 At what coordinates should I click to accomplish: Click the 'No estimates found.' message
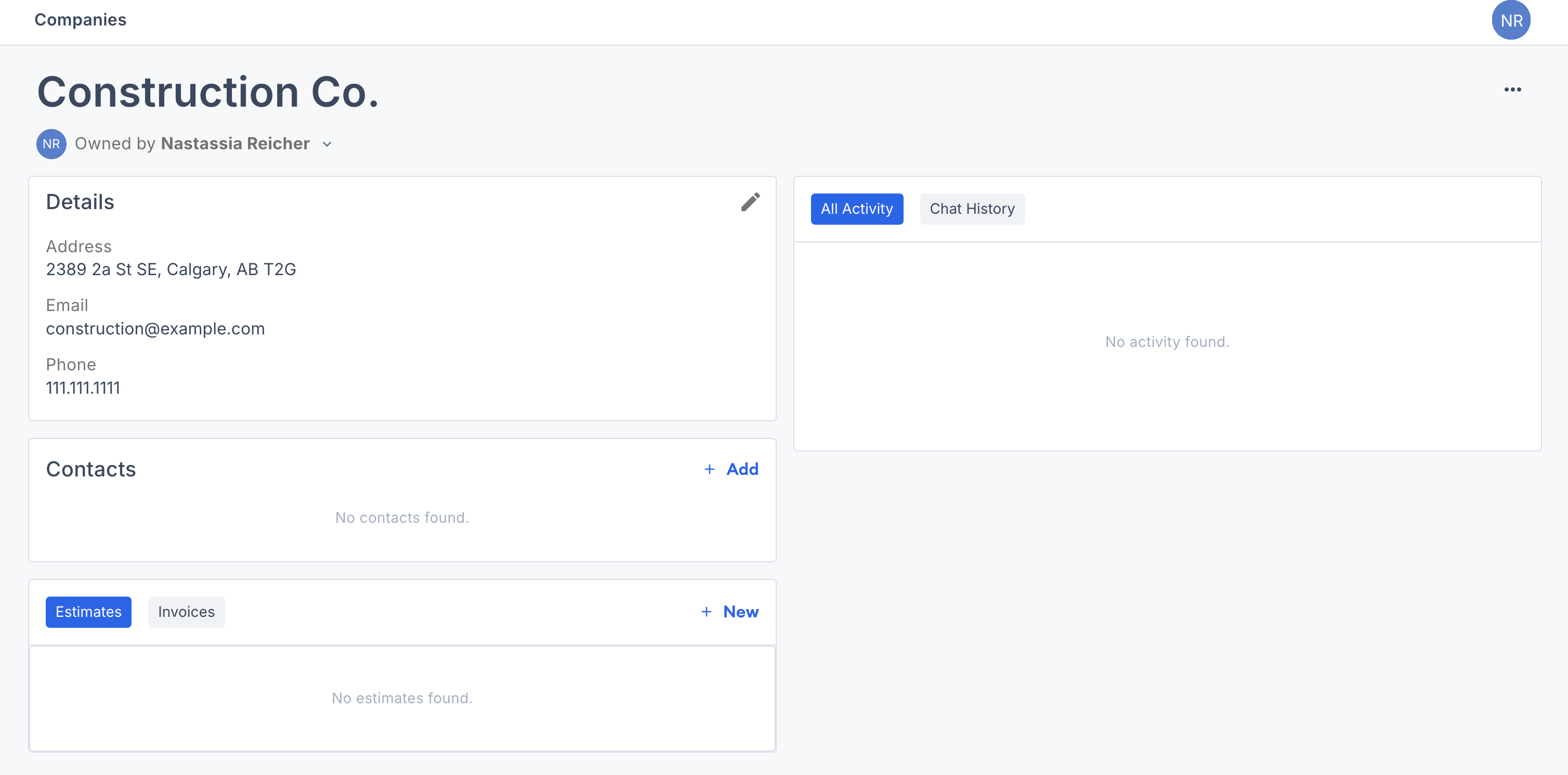click(x=402, y=699)
